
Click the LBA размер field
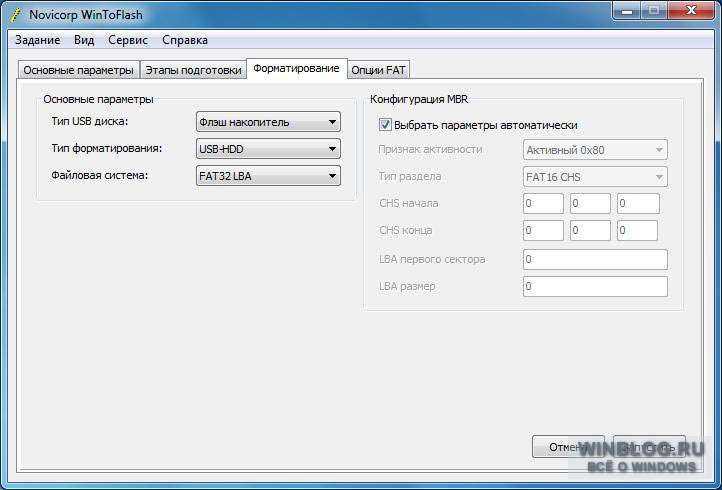point(595,286)
